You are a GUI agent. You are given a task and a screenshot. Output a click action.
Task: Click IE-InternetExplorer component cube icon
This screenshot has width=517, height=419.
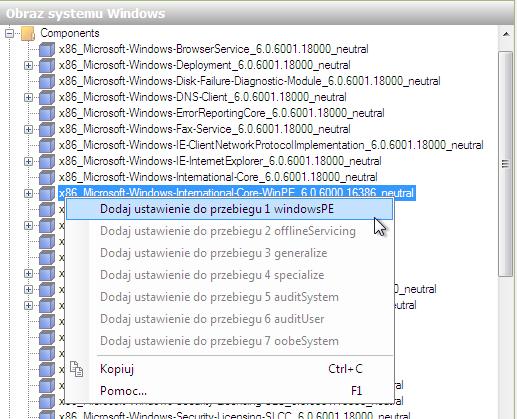click(47, 161)
